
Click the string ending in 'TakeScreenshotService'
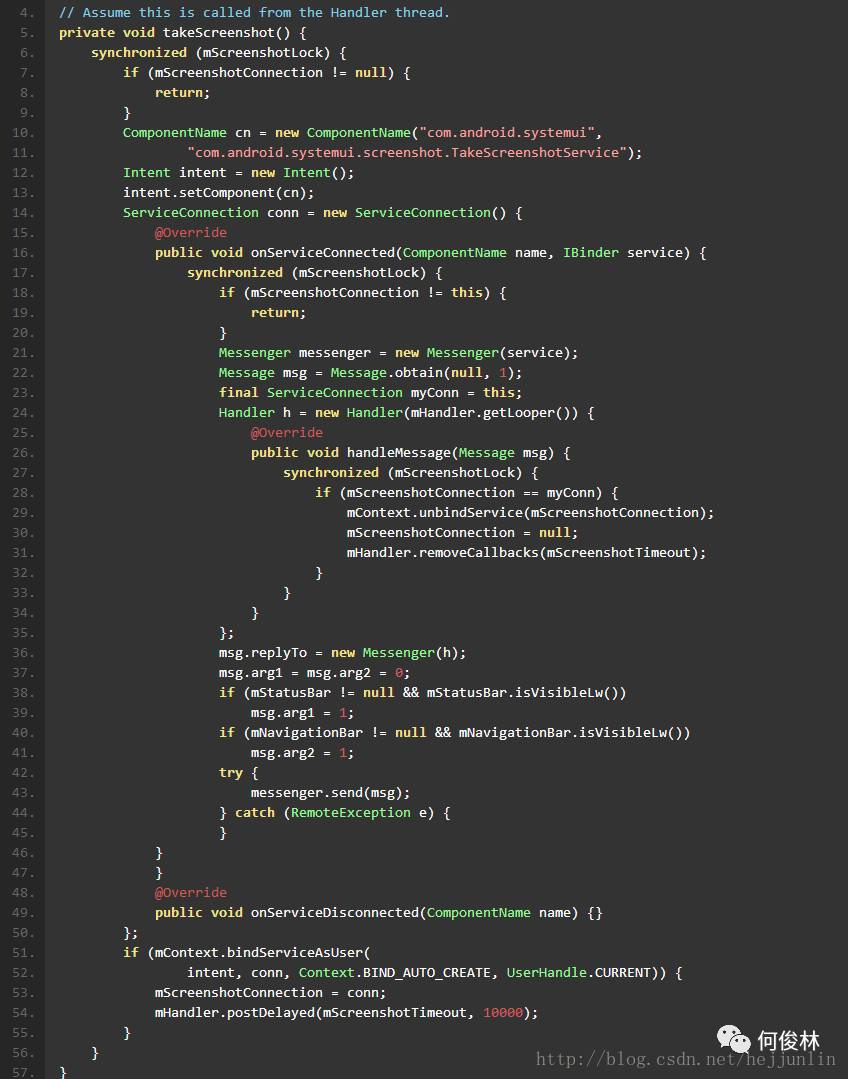pyautogui.click(x=407, y=152)
